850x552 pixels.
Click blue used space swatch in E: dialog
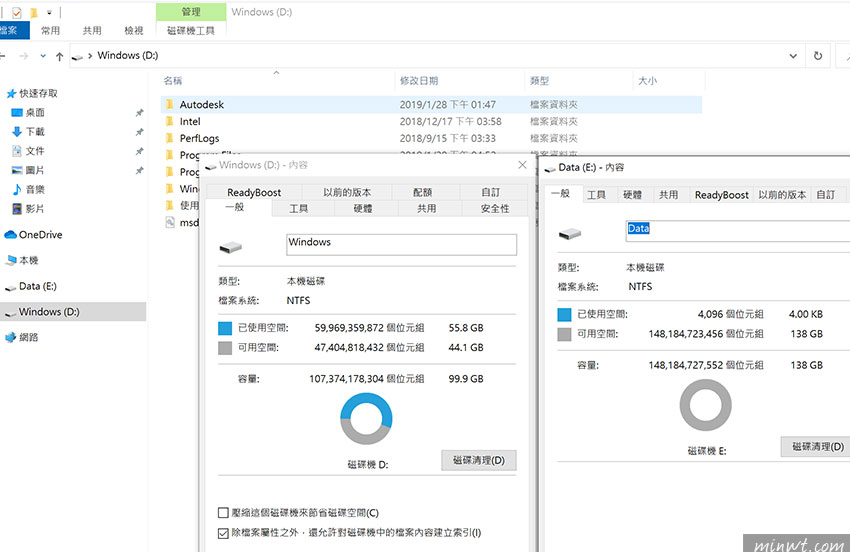[x=564, y=314]
